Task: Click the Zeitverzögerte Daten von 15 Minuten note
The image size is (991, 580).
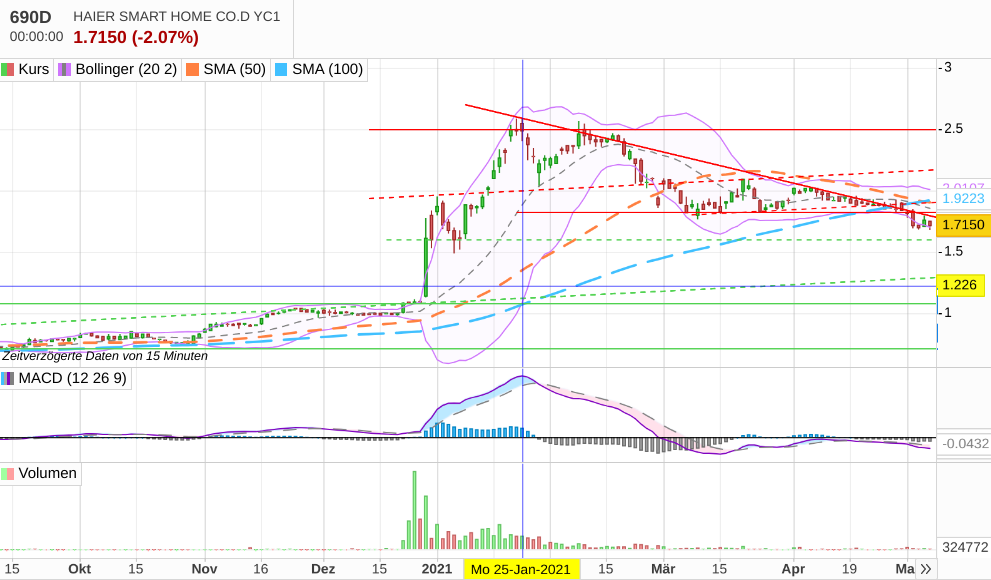Action: 105,356
